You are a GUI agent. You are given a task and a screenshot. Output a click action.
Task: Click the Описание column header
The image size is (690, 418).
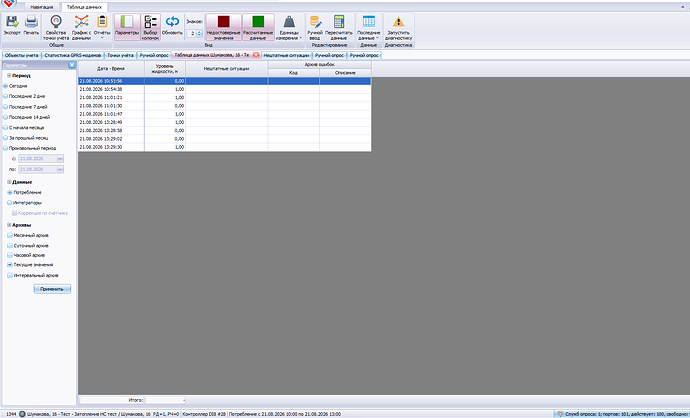click(x=345, y=73)
